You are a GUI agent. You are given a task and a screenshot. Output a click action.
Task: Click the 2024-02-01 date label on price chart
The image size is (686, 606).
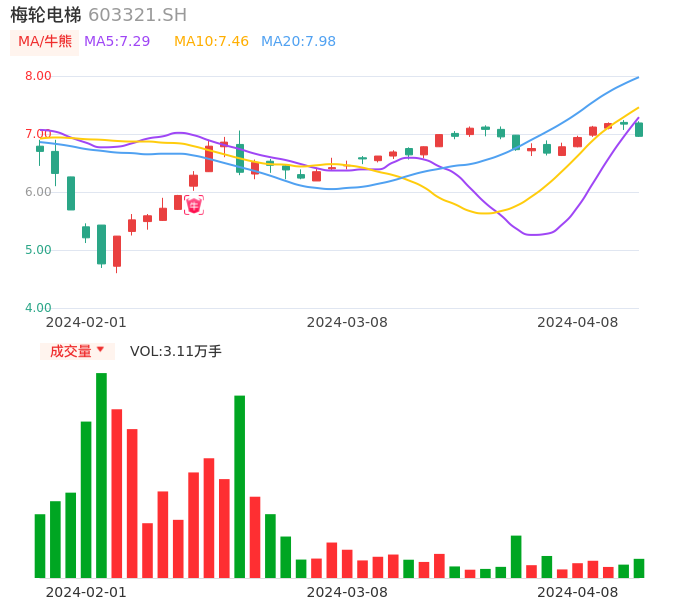point(86,322)
